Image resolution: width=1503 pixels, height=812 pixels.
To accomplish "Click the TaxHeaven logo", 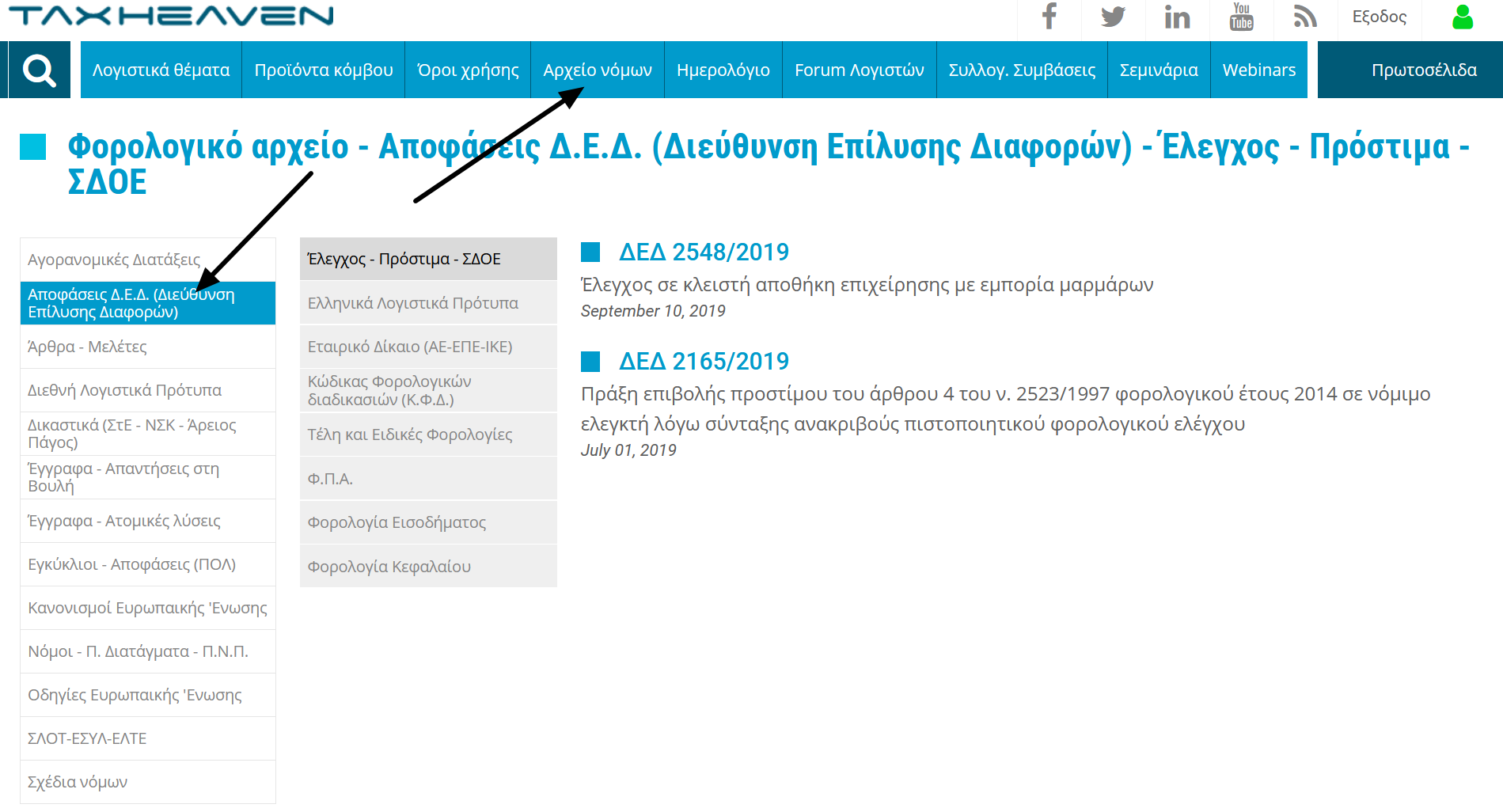I will pyautogui.click(x=171, y=16).
